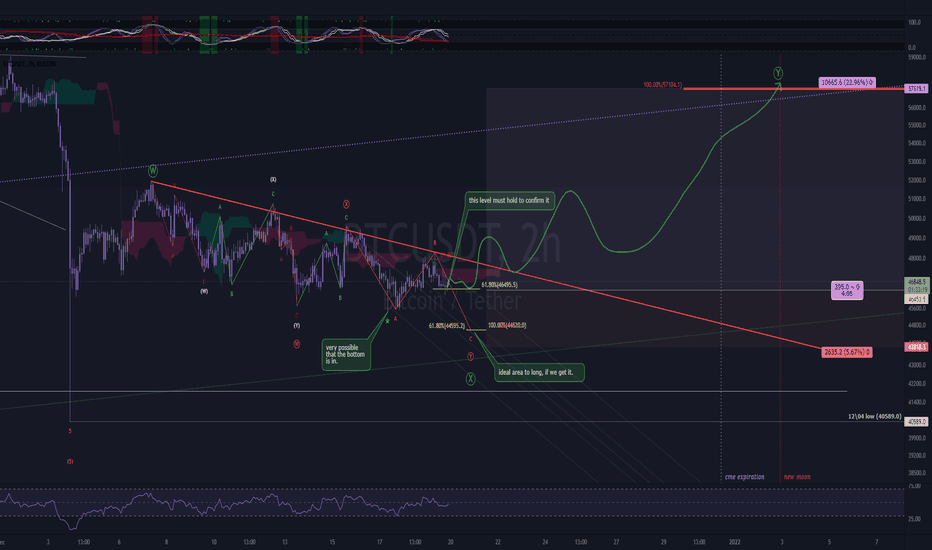This screenshot has width=932, height=550.
Task: Select the 100.0 oscillator axis label
Action: [914, 23]
